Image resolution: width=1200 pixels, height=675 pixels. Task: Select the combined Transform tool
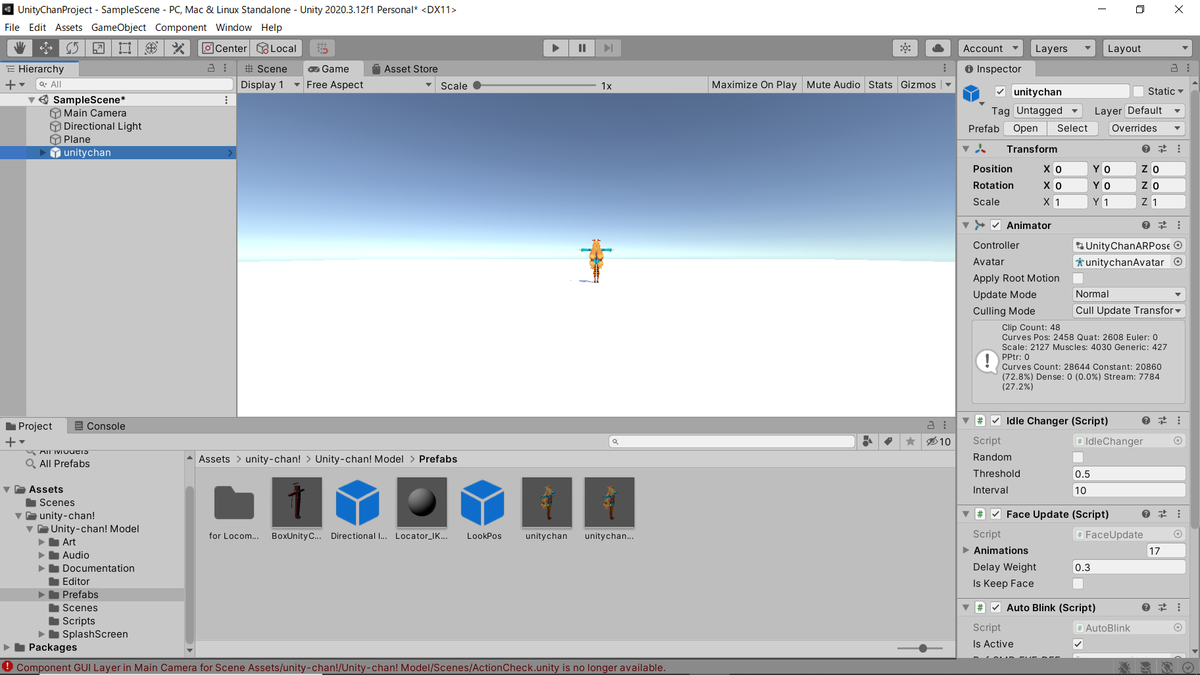click(151, 48)
